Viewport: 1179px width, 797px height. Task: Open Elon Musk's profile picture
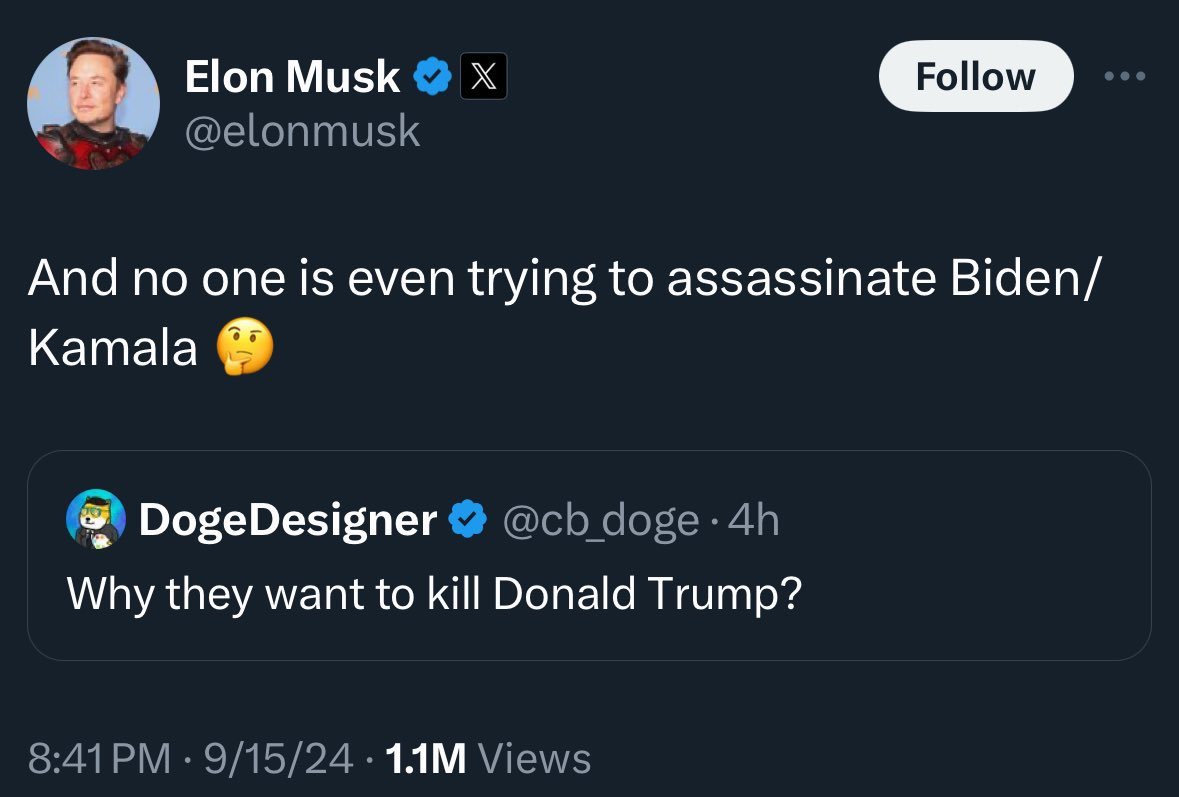pos(93,103)
